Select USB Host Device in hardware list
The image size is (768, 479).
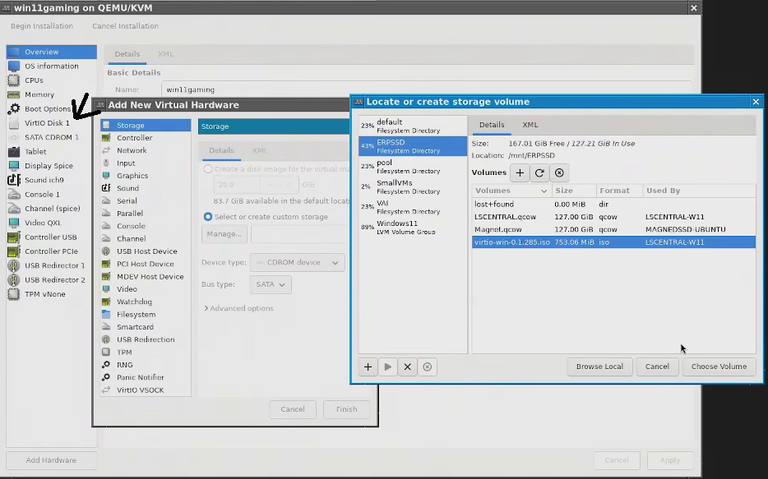tap(146, 251)
